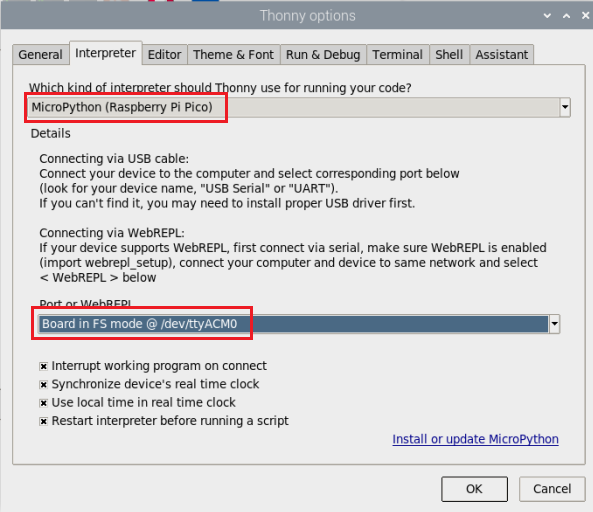Toggle Interrupt working program on connect
Viewport: 593px width, 512px height.
[43, 366]
